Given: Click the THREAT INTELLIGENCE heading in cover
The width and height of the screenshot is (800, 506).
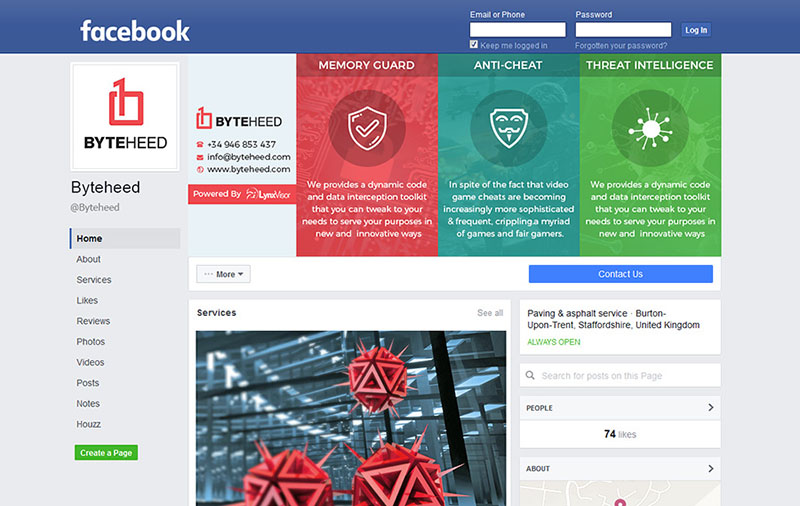Looking at the screenshot, I should (x=649, y=65).
